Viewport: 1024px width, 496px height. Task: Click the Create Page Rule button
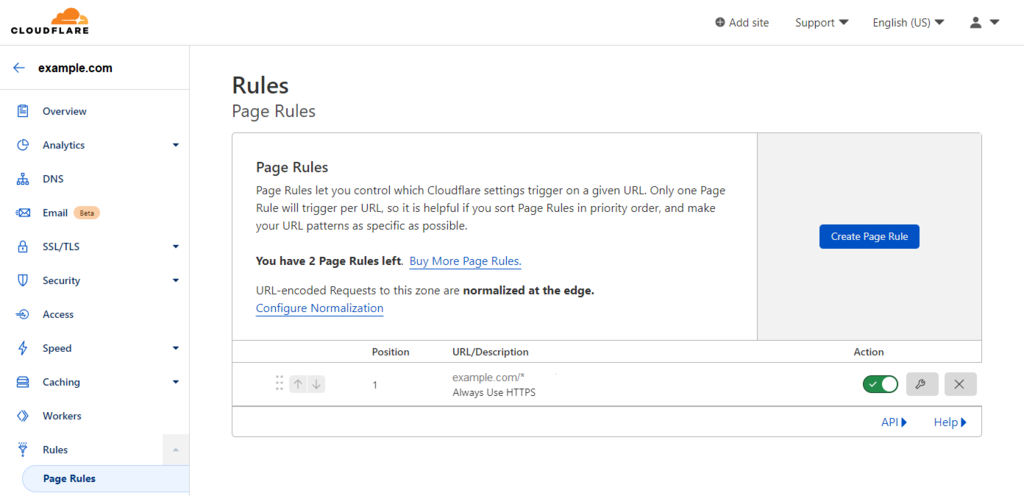pos(869,236)
